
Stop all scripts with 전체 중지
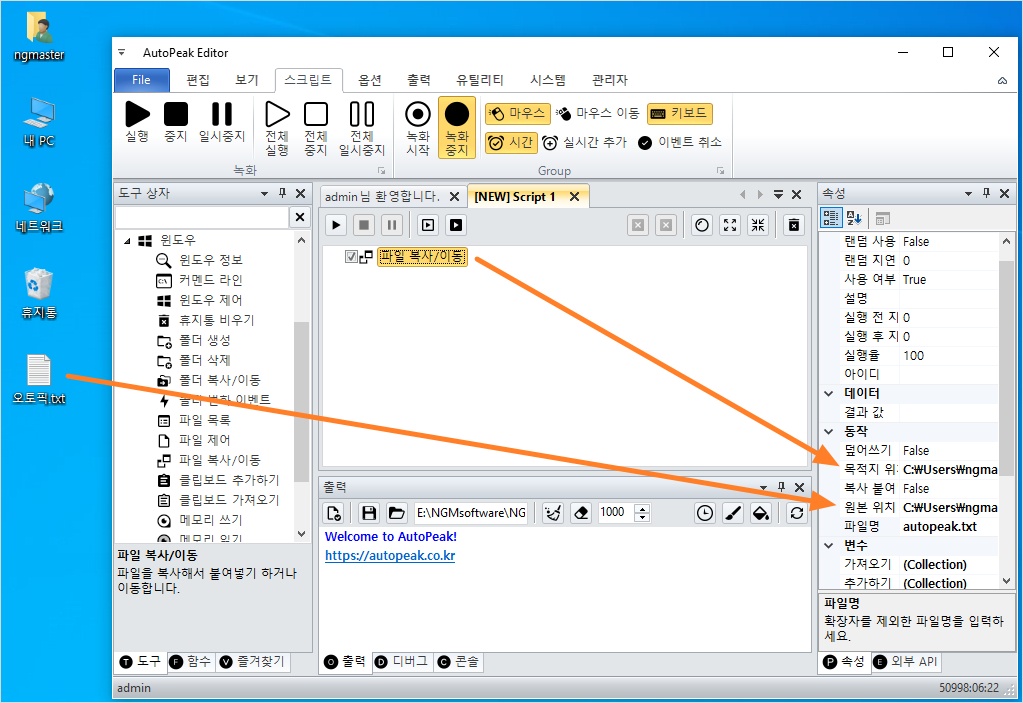[x=316, y=128]
